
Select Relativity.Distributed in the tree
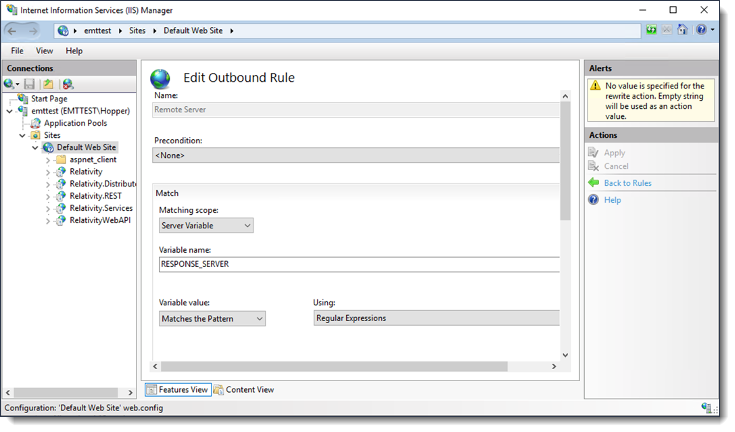103,184
